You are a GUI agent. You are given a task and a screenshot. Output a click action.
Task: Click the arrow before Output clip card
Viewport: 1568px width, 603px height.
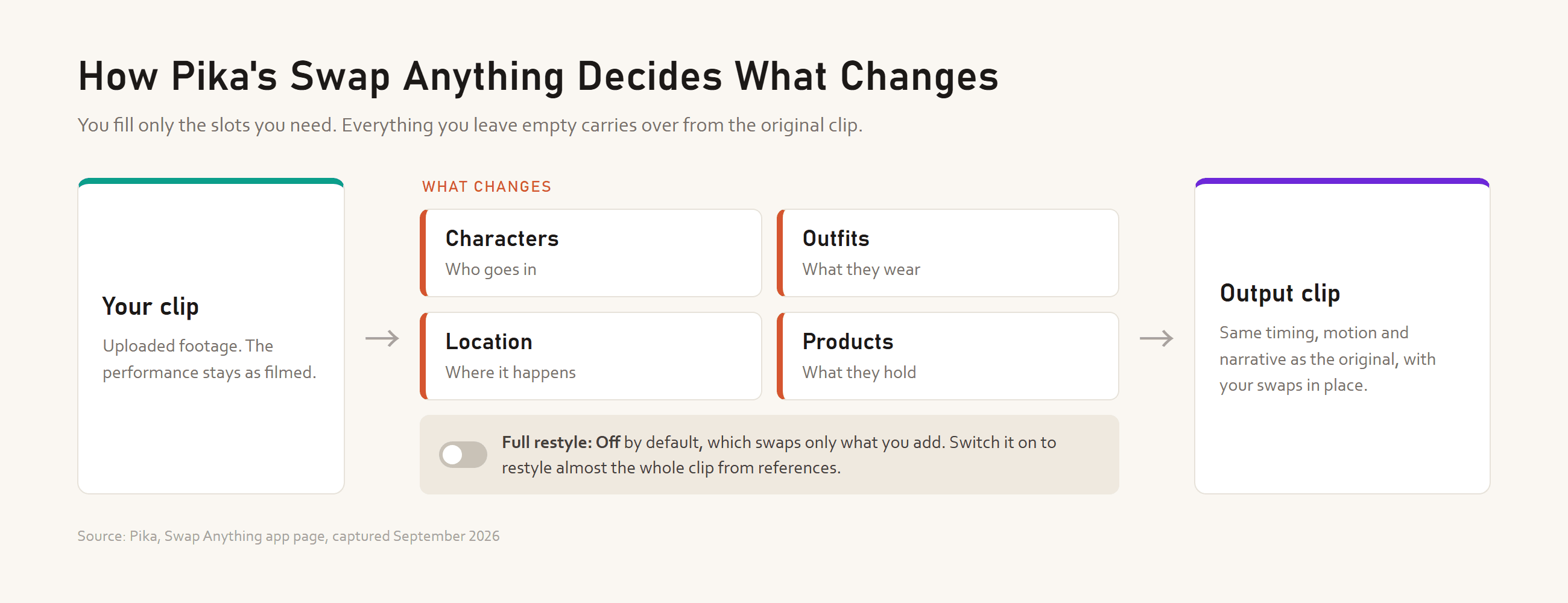point(1157,338)
